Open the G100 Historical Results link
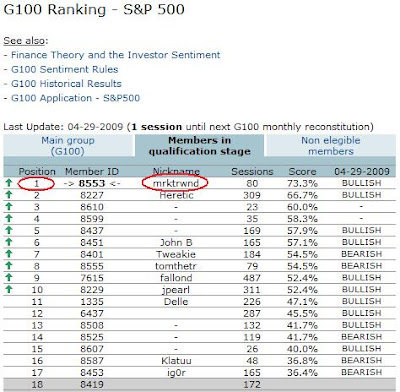400x392 pixels. pos(66,84)
